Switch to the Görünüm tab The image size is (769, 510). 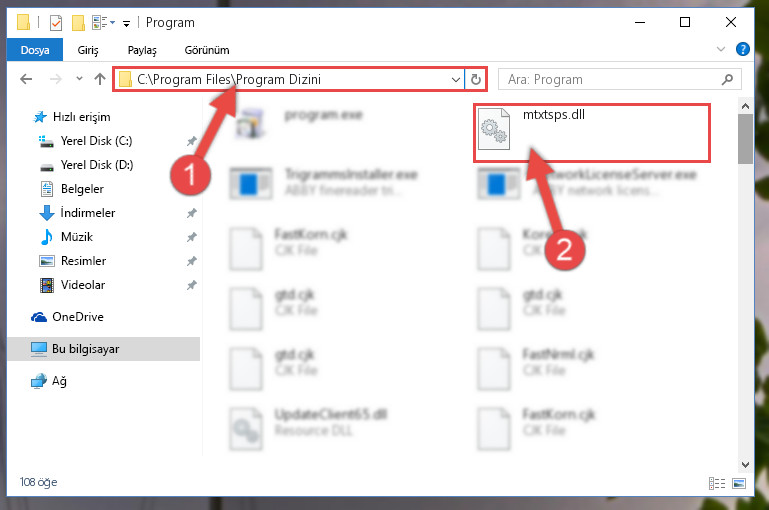tap(206, 50)
